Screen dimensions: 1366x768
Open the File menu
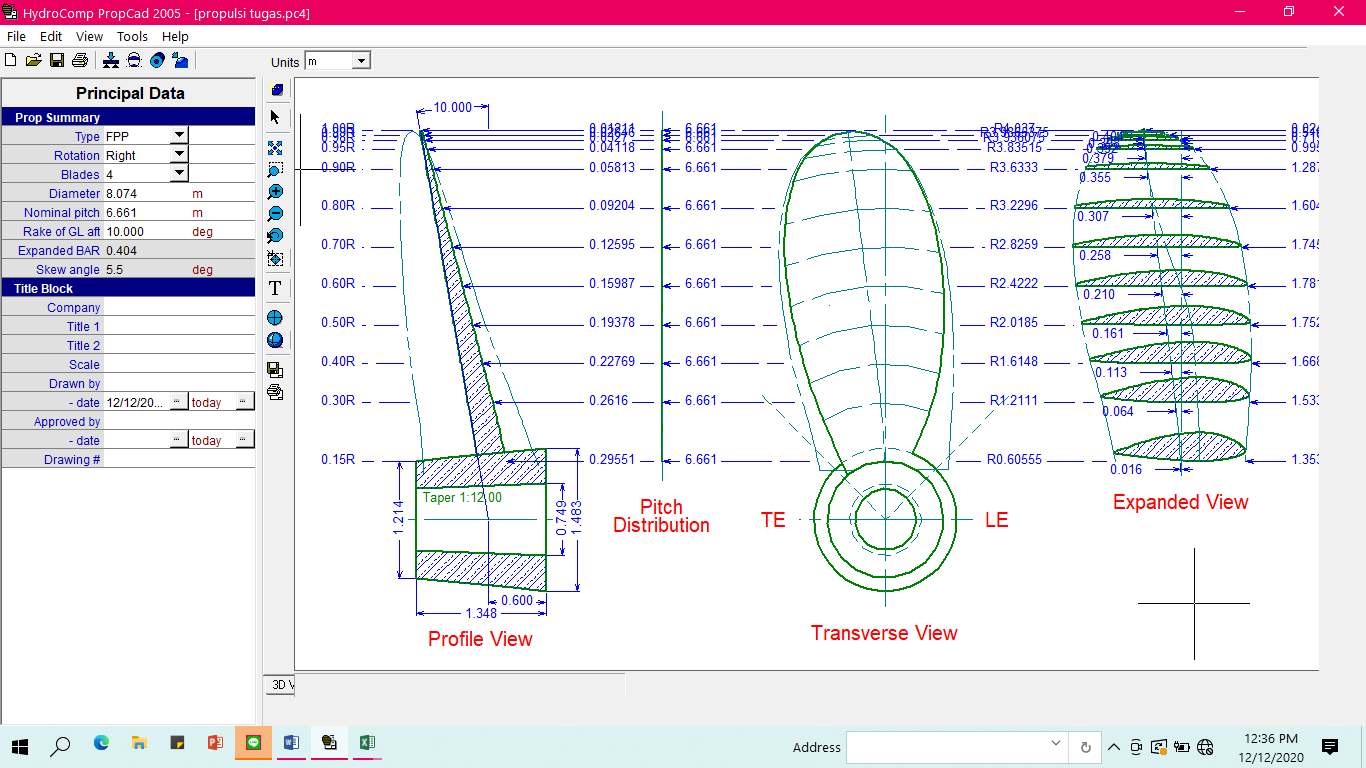coord(16,36)
